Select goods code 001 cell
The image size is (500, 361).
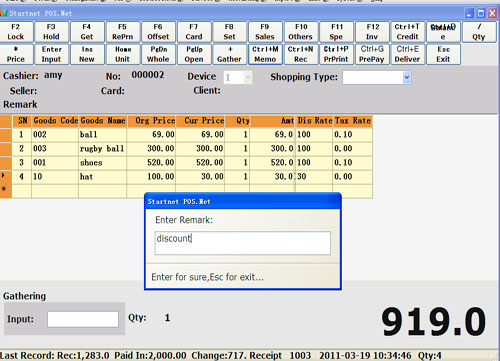[55, 163]
